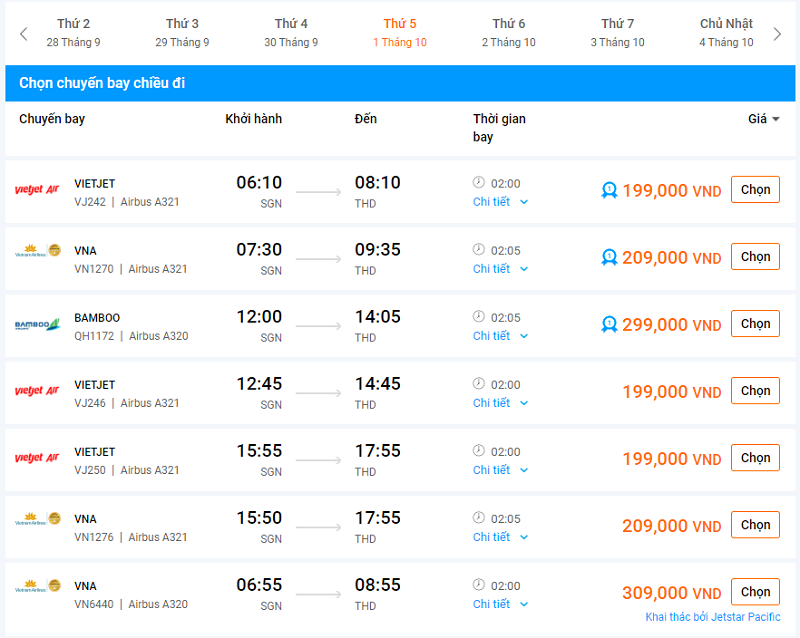Click best-price badge beside 299,000 VND
The image size is (800, 638).
[x=609, y=324]
